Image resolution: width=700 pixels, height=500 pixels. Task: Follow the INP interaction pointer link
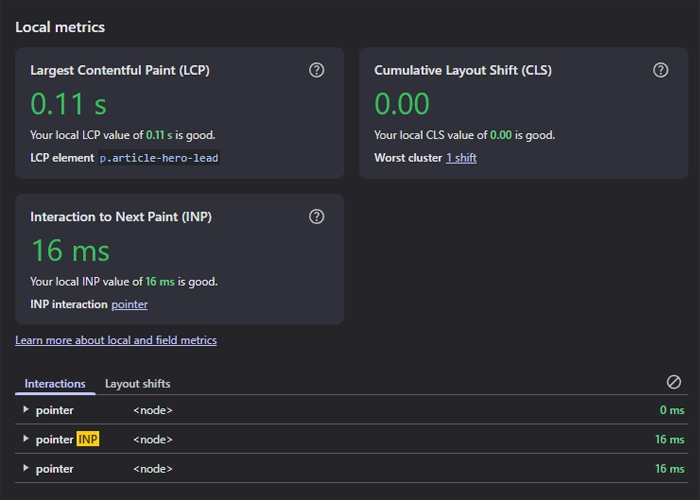(129, 304)
